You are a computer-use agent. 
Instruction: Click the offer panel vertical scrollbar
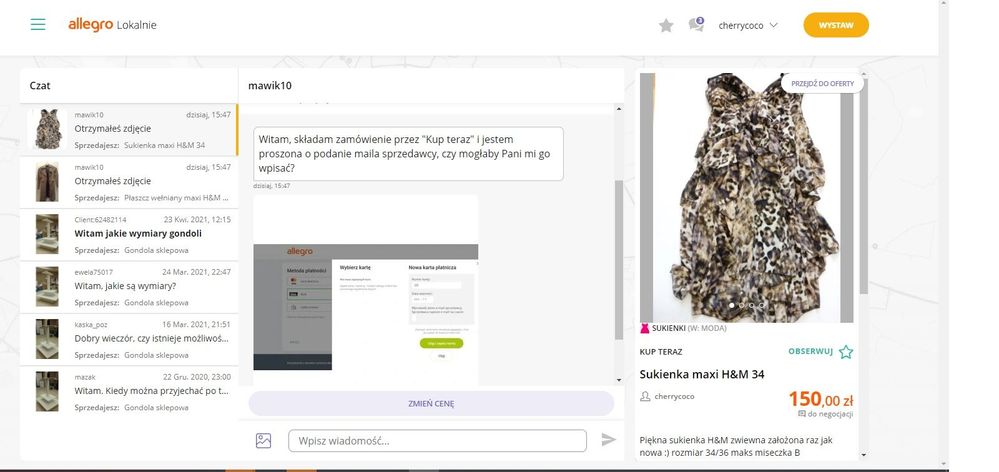tap(863, 186)
